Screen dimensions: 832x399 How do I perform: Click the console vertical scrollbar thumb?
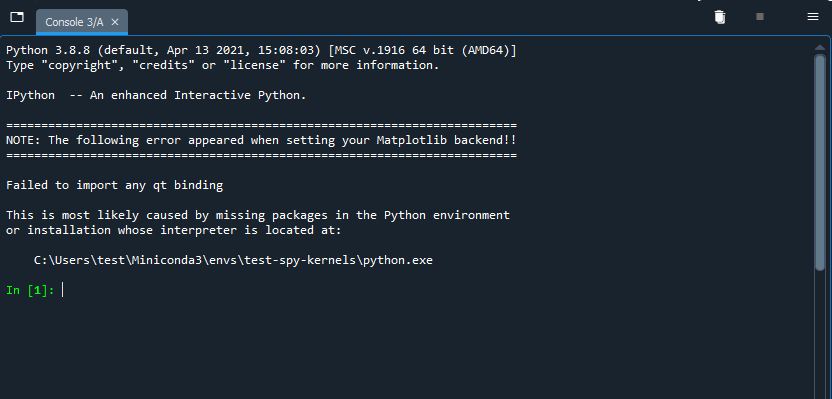click(820, 163)
